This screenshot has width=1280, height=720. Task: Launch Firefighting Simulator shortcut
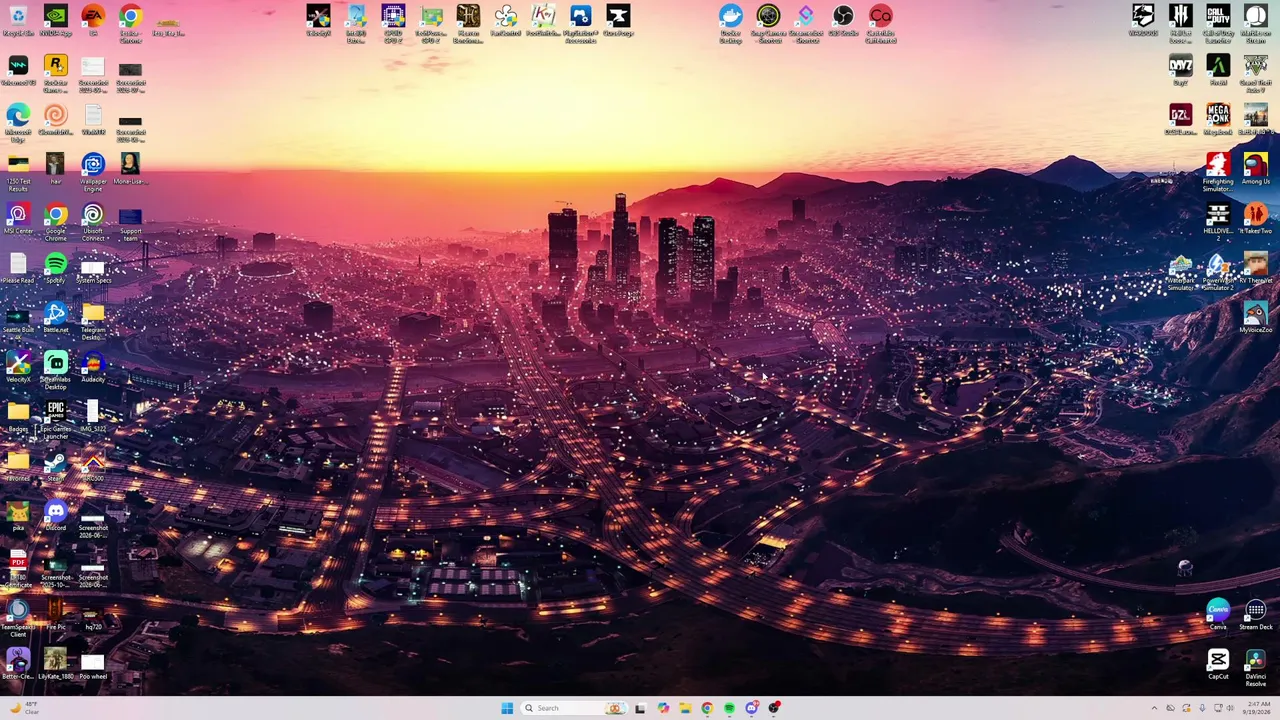pos(1218,173)
